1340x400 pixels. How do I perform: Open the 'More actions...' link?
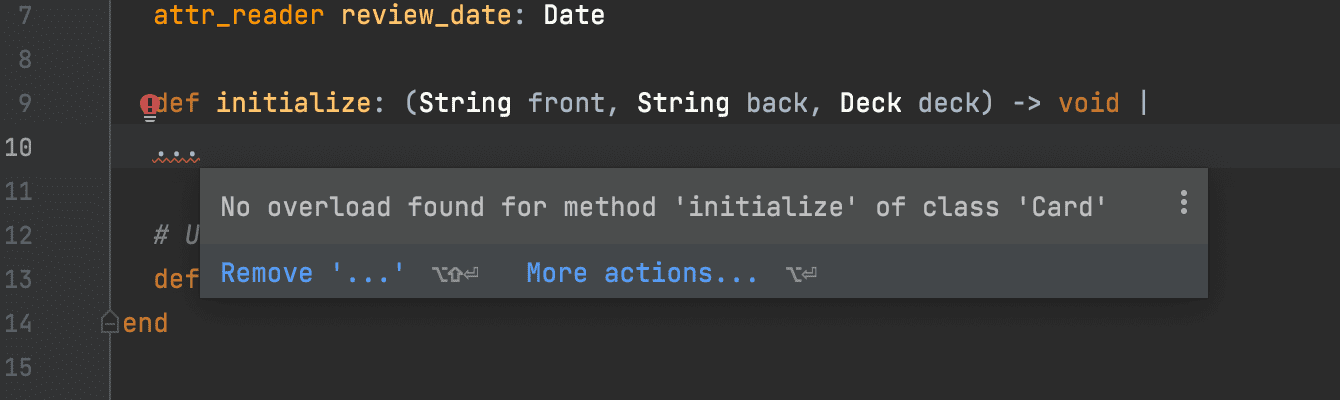pos(642,273)
